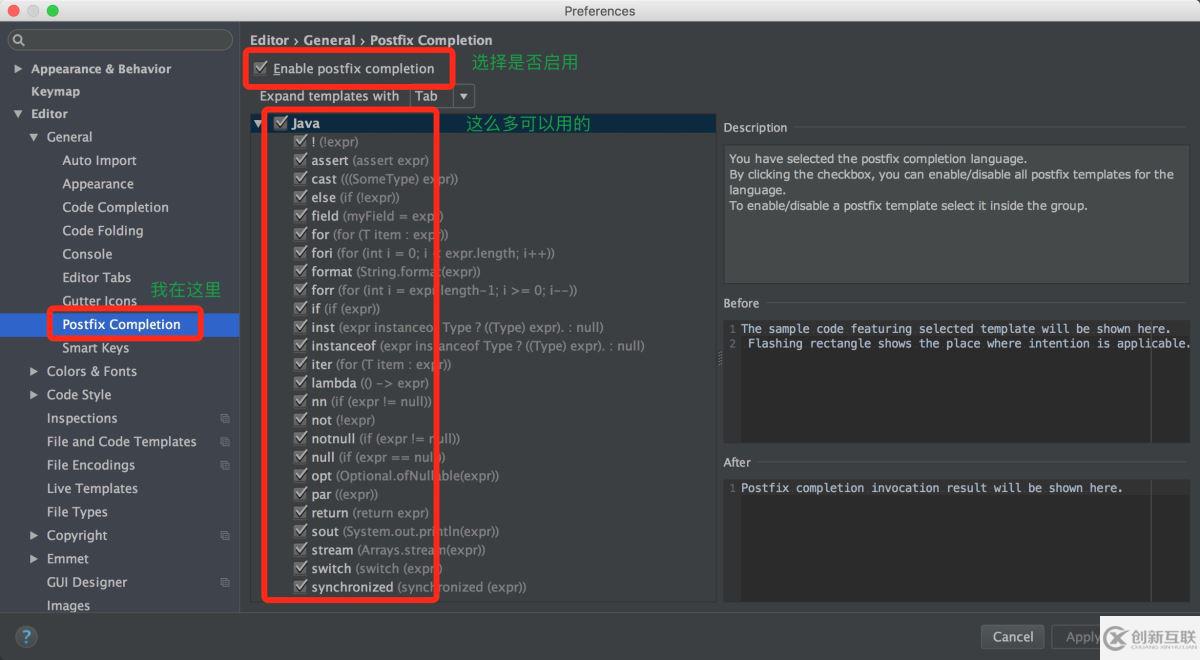Open Smart Keys settings
This screenshot has height=660, width=1200.
tap(95, 348)
